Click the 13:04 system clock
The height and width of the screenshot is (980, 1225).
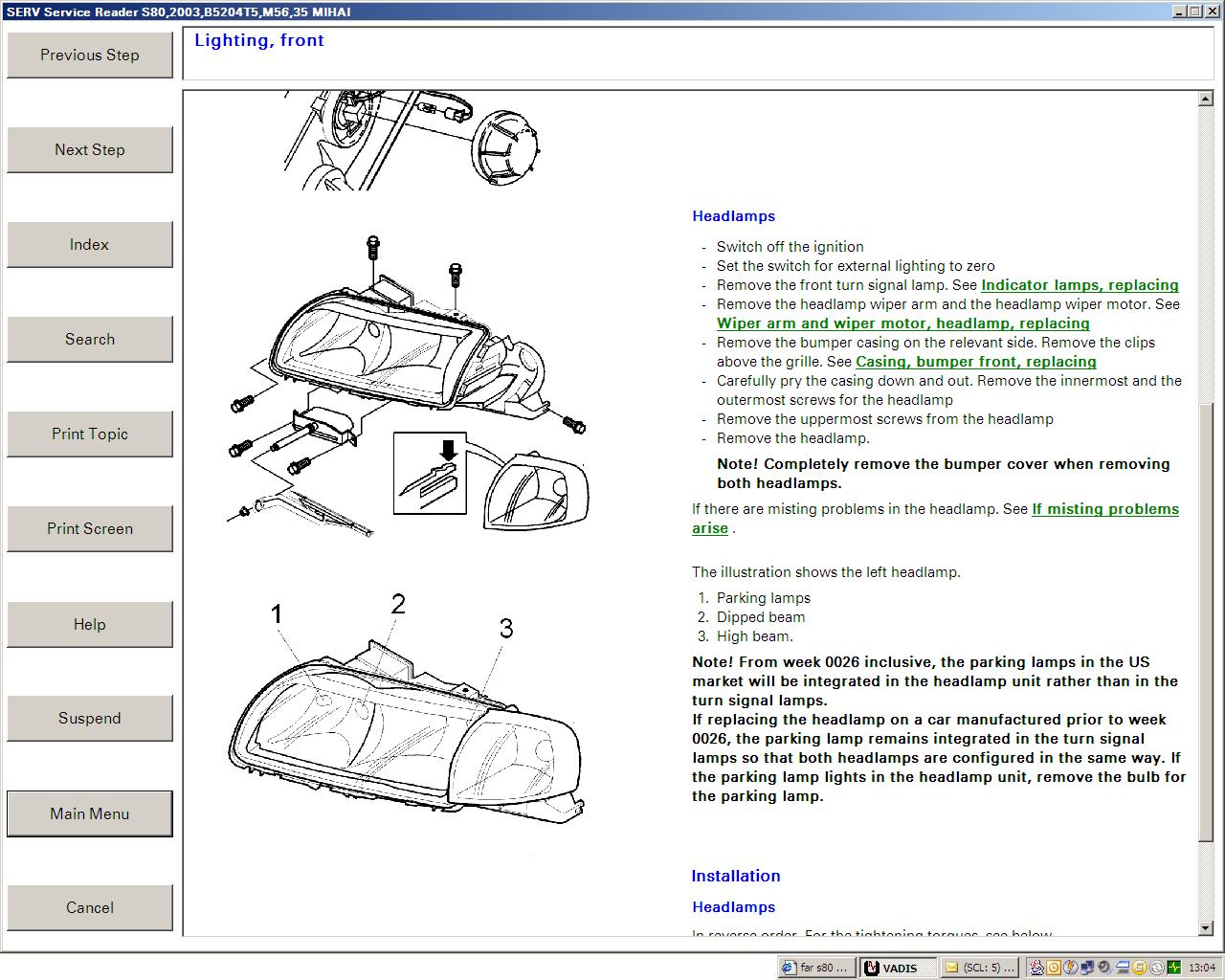tap(1202, 968)
